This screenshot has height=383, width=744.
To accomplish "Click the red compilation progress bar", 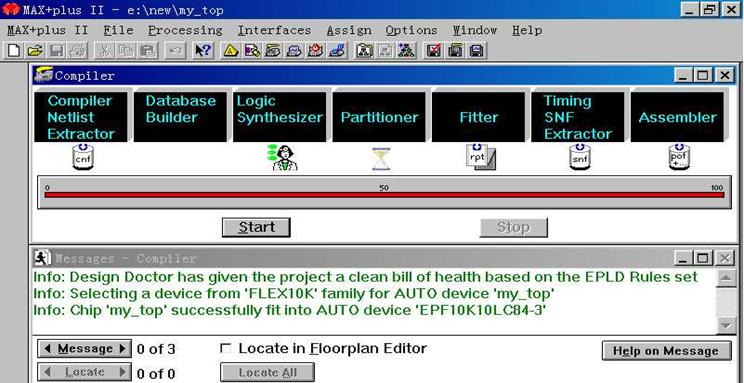I will [x=384, y=195].
